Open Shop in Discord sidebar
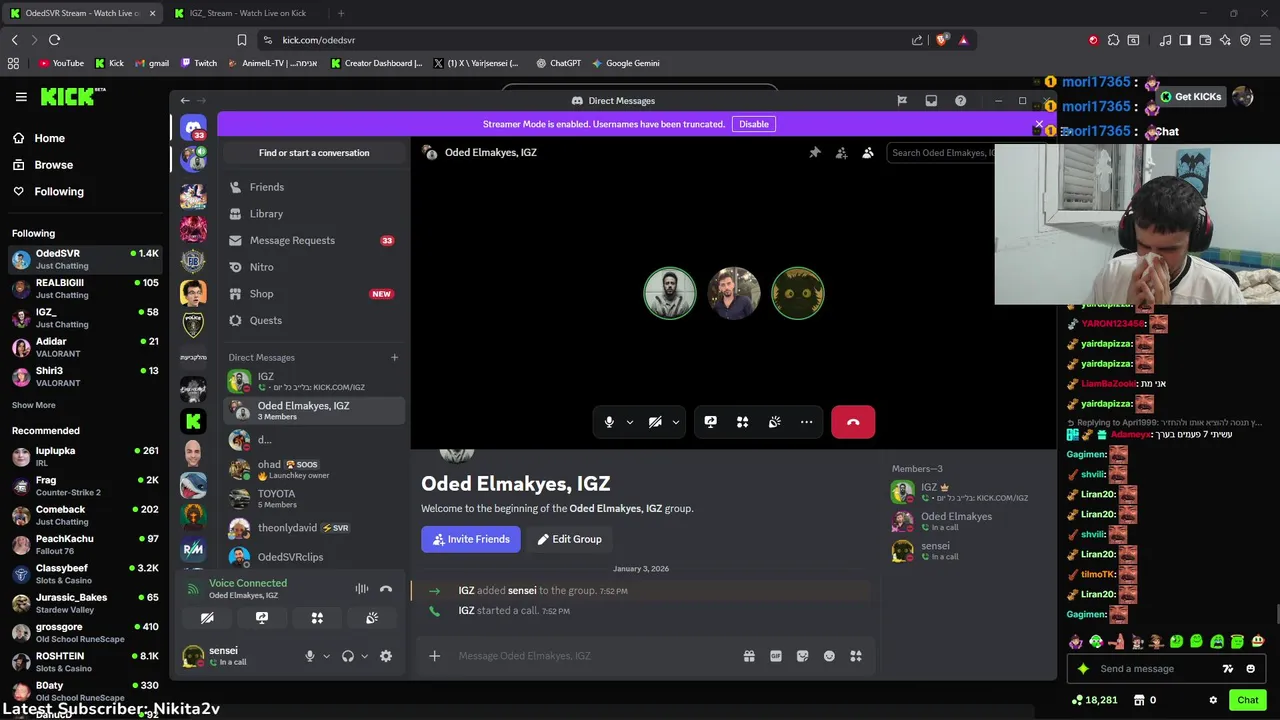 point(314,294)
